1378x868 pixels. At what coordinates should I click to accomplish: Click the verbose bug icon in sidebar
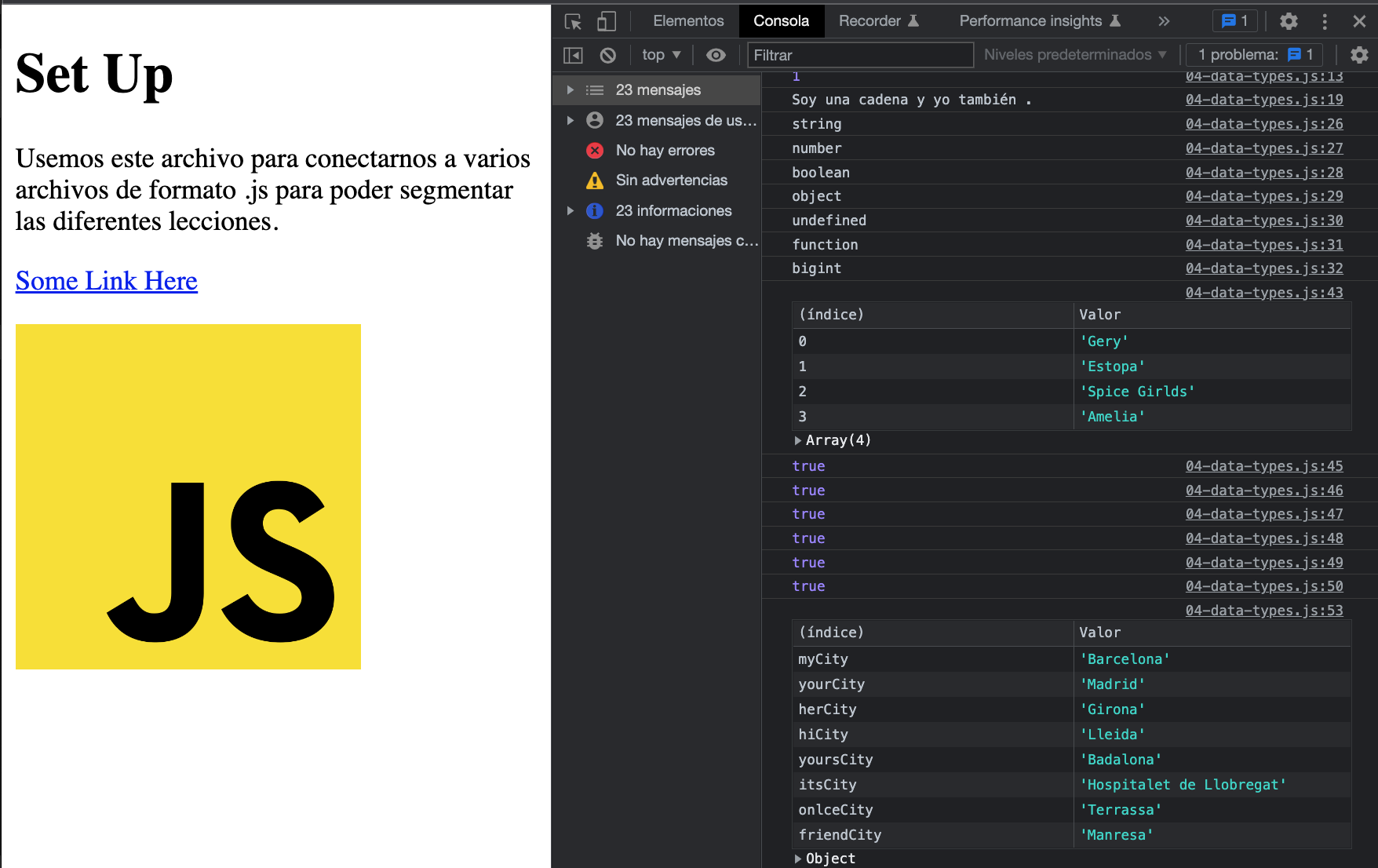click(595, 241)
